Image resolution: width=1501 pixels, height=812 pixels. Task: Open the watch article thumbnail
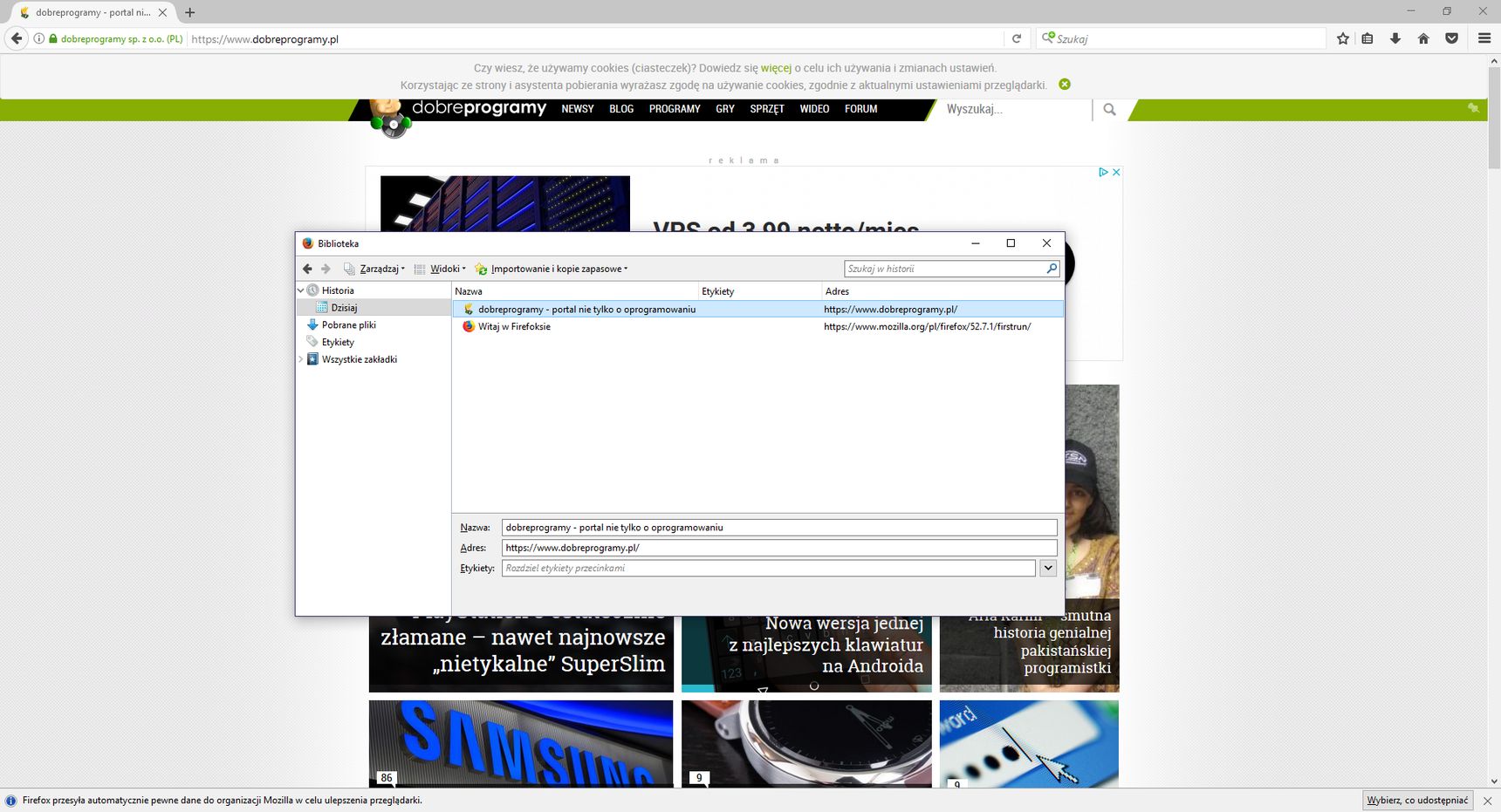tap(806, 743)
